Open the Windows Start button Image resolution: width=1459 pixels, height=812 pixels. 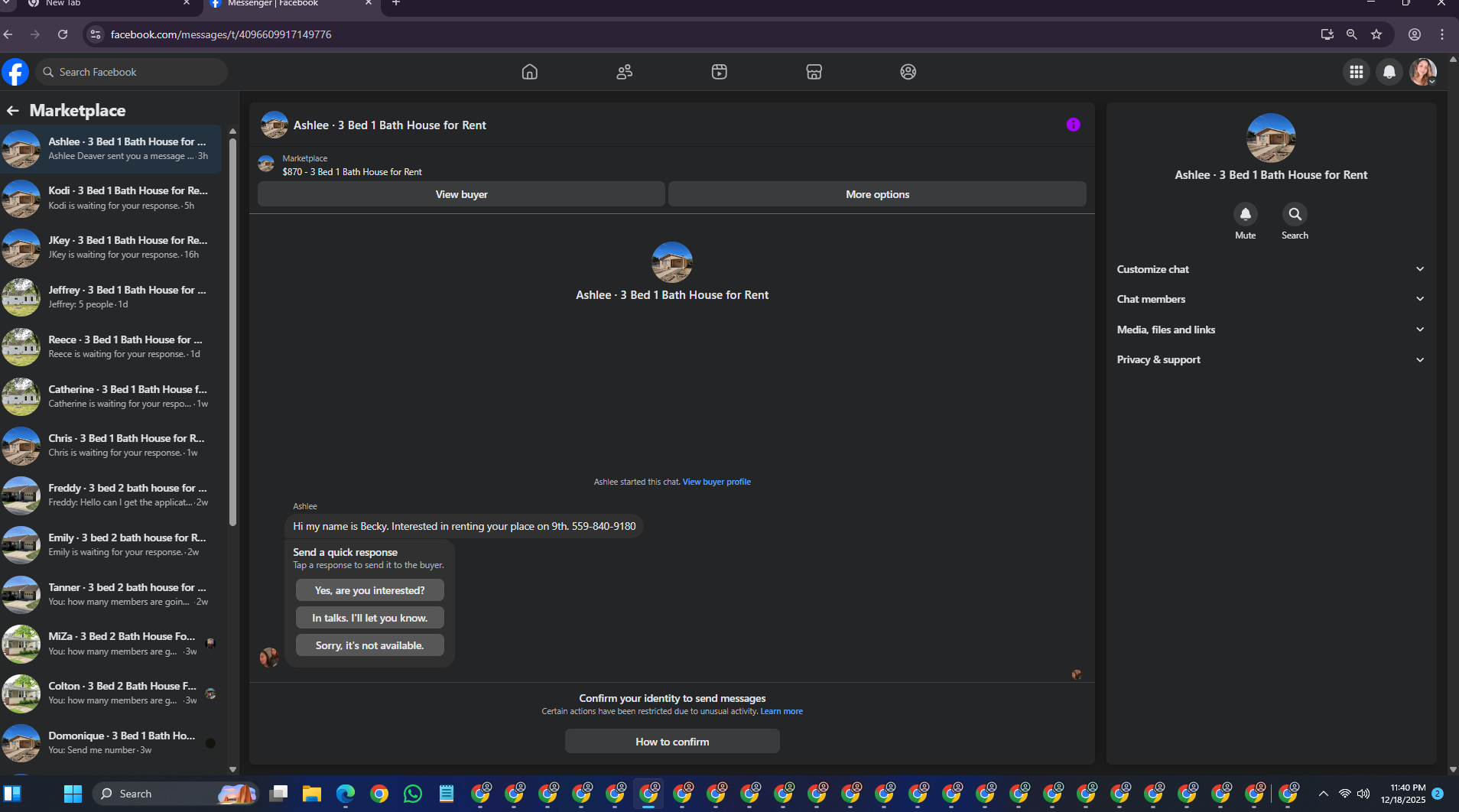tap(73, 794)
